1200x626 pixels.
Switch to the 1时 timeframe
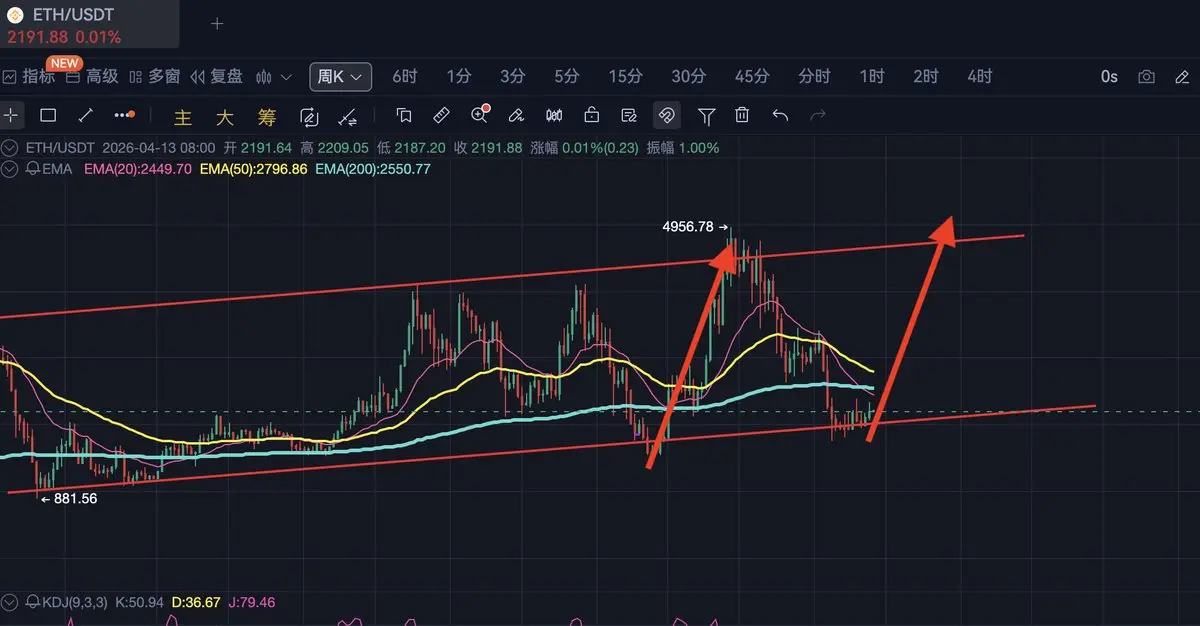coord(872,76)
